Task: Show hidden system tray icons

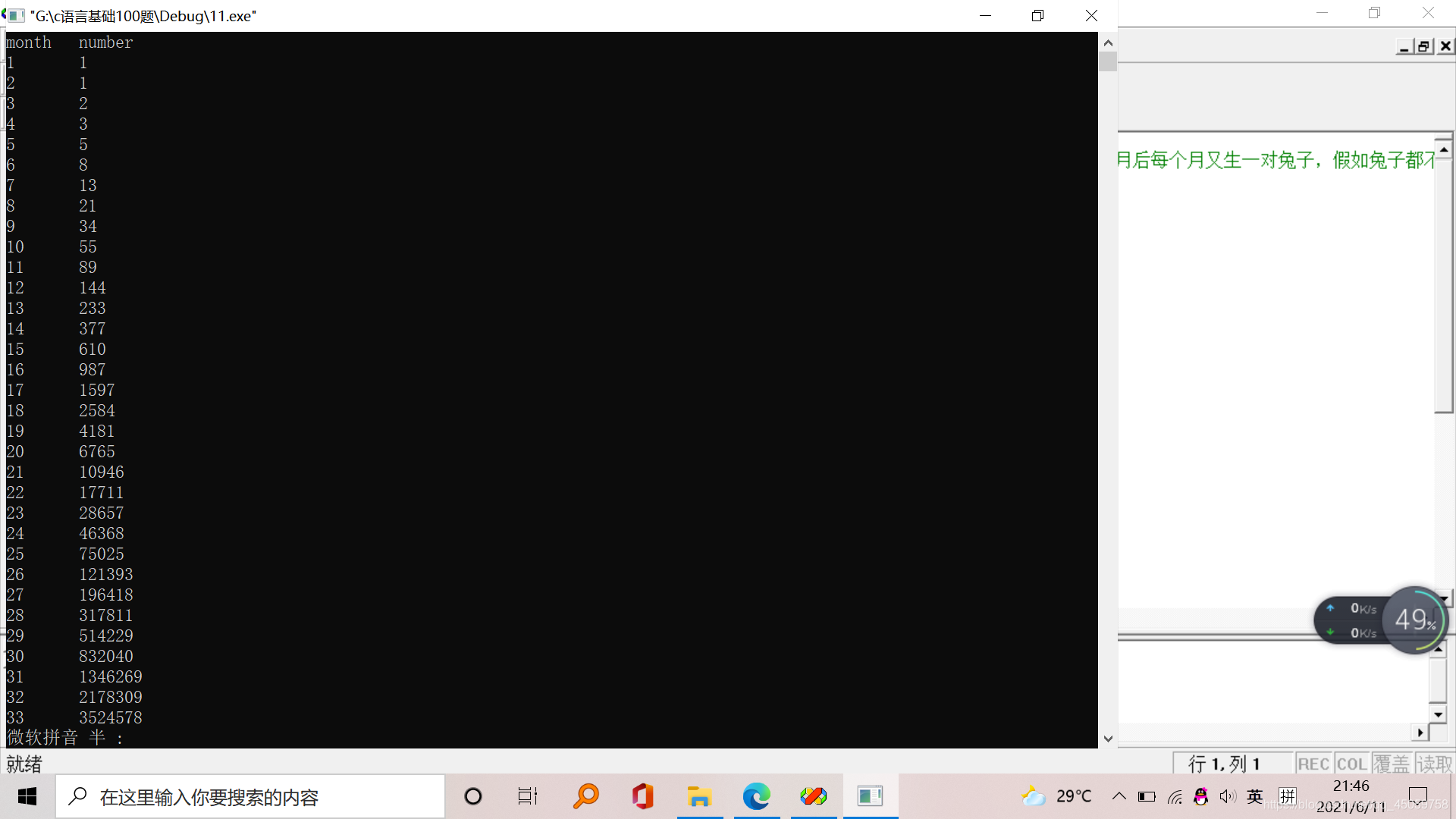Action: pos(1119,796)
